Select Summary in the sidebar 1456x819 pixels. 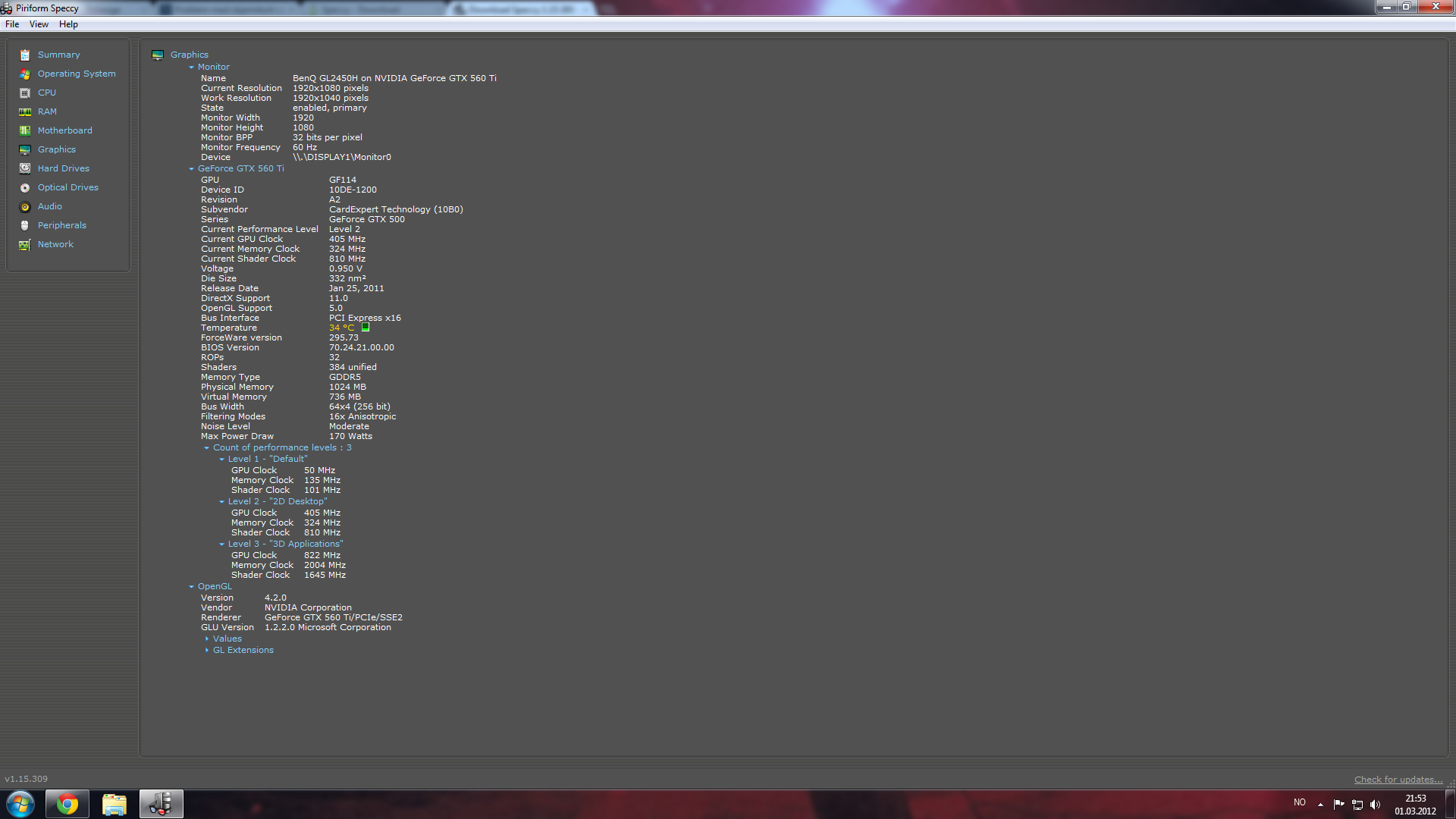click(59, 55)
